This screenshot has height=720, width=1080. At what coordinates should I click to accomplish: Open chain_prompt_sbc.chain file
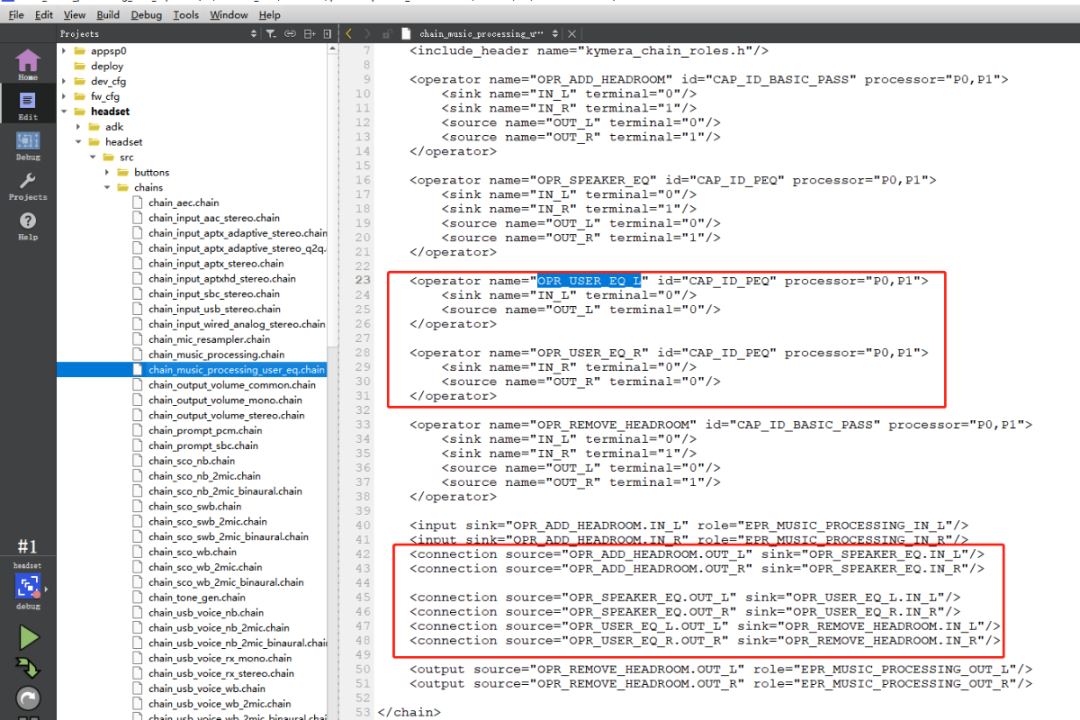click(202, 445)
